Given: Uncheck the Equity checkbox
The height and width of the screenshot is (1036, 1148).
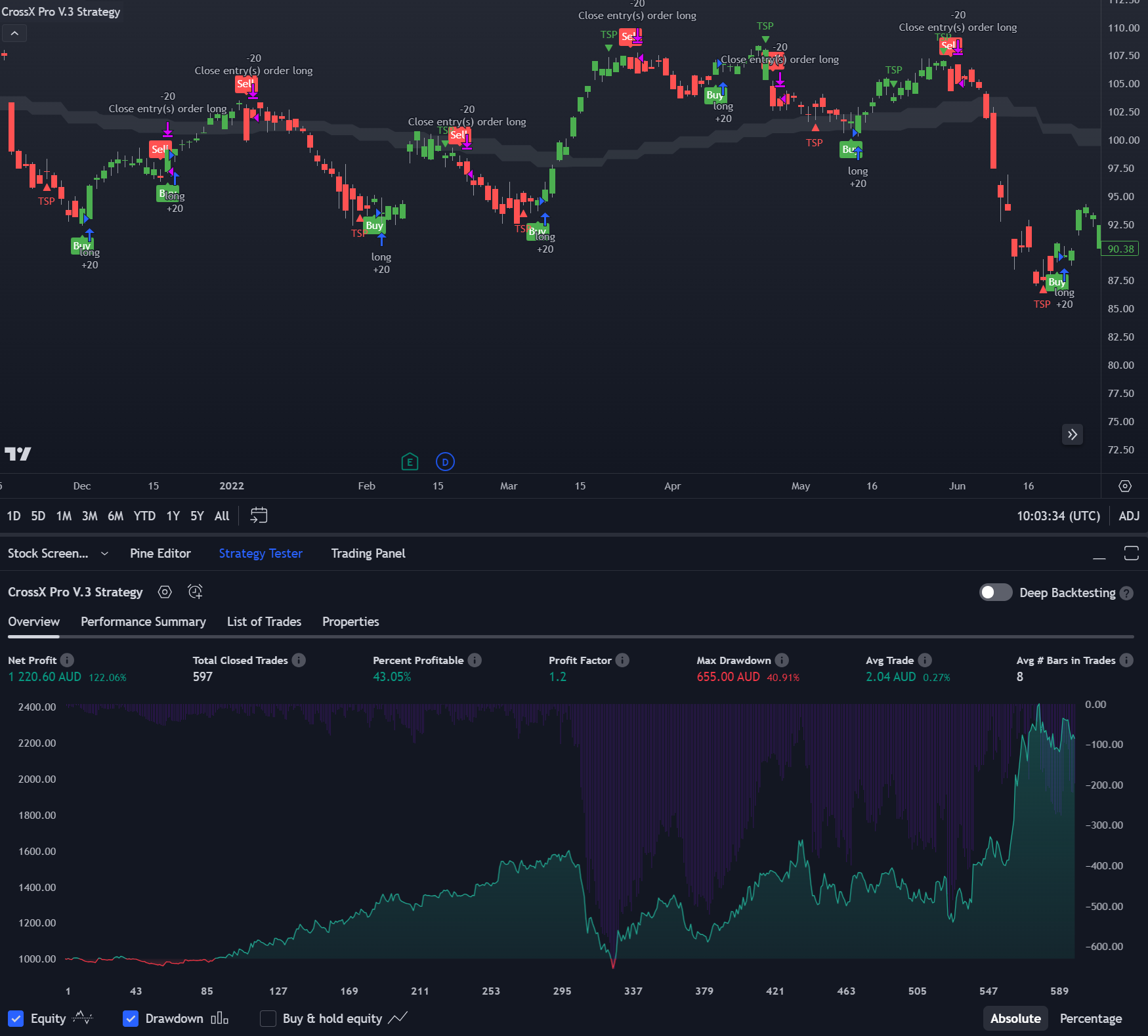Looking at the screenshot, I should coord(16,1018).
